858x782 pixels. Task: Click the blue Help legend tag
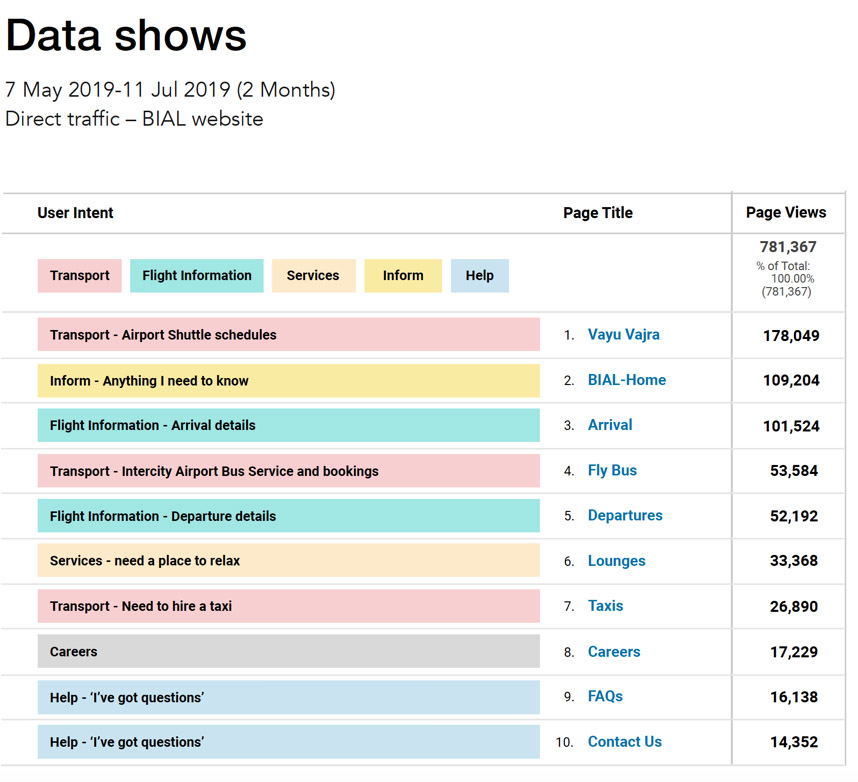pyautogui.click(x=480, y=276)
